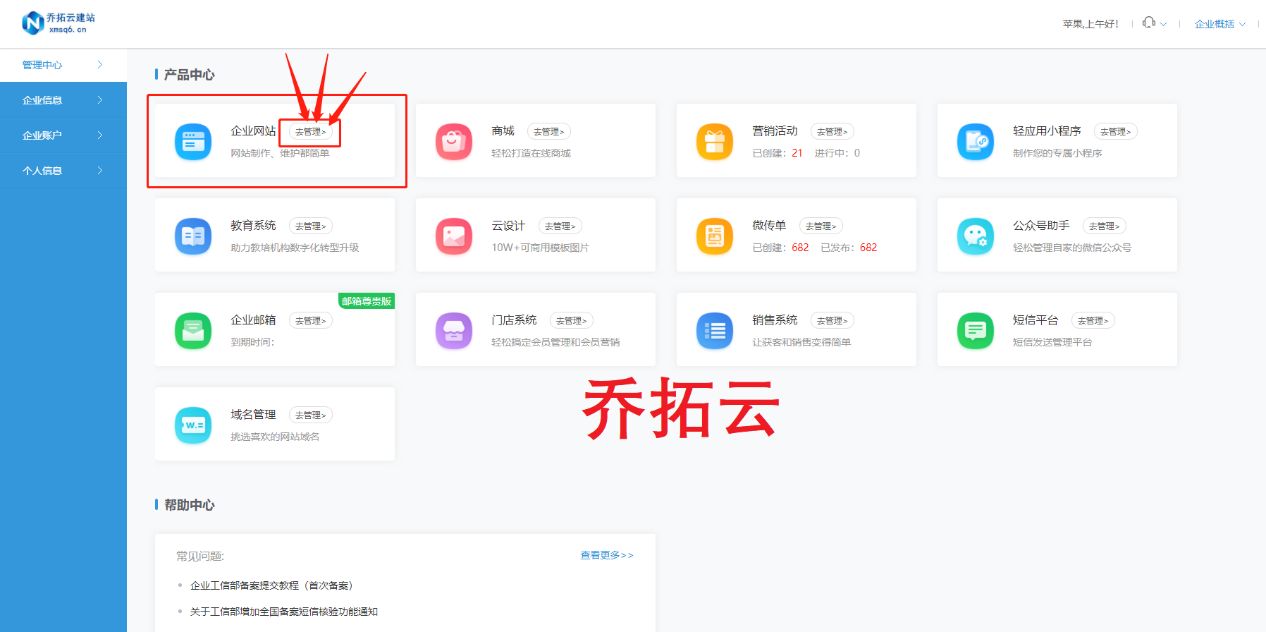Viewport: 1266px width, 632px height.
Task: Open the 营销活动 gift icon
Action: (x=714, y=140)
